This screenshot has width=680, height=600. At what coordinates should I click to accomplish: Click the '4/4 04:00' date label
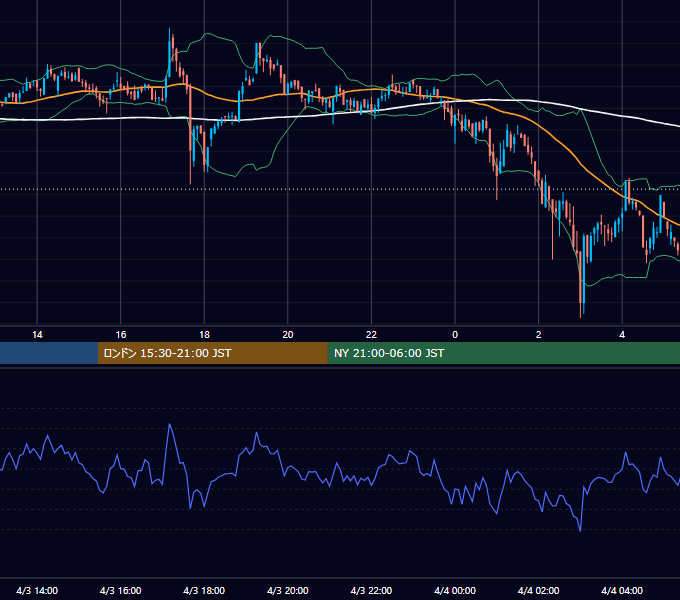[x=622, y=590]
